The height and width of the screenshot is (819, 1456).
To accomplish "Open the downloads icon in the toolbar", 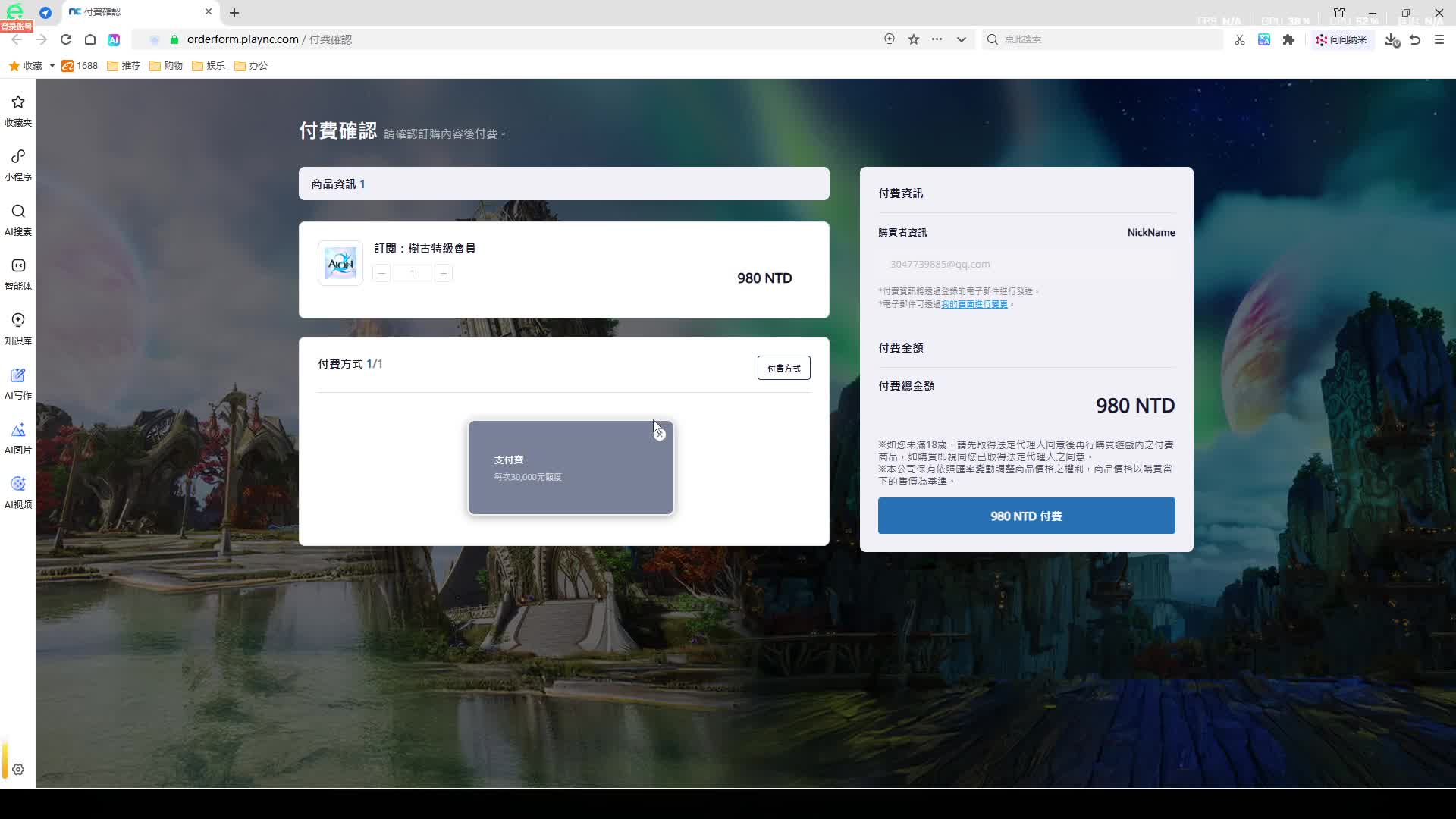I will (1392, 39).
